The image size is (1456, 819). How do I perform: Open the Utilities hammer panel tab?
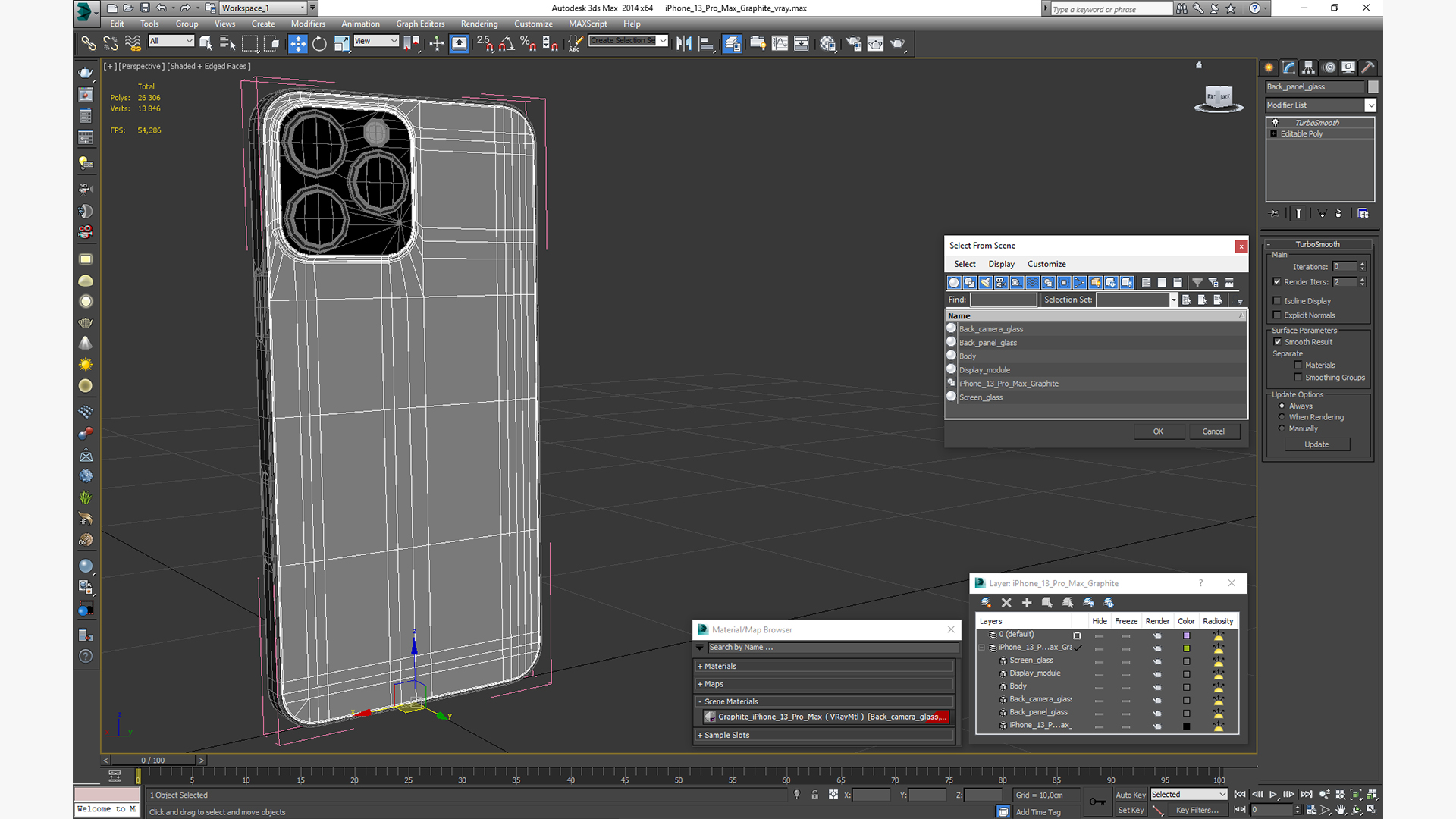click(x=1368, y=67)
